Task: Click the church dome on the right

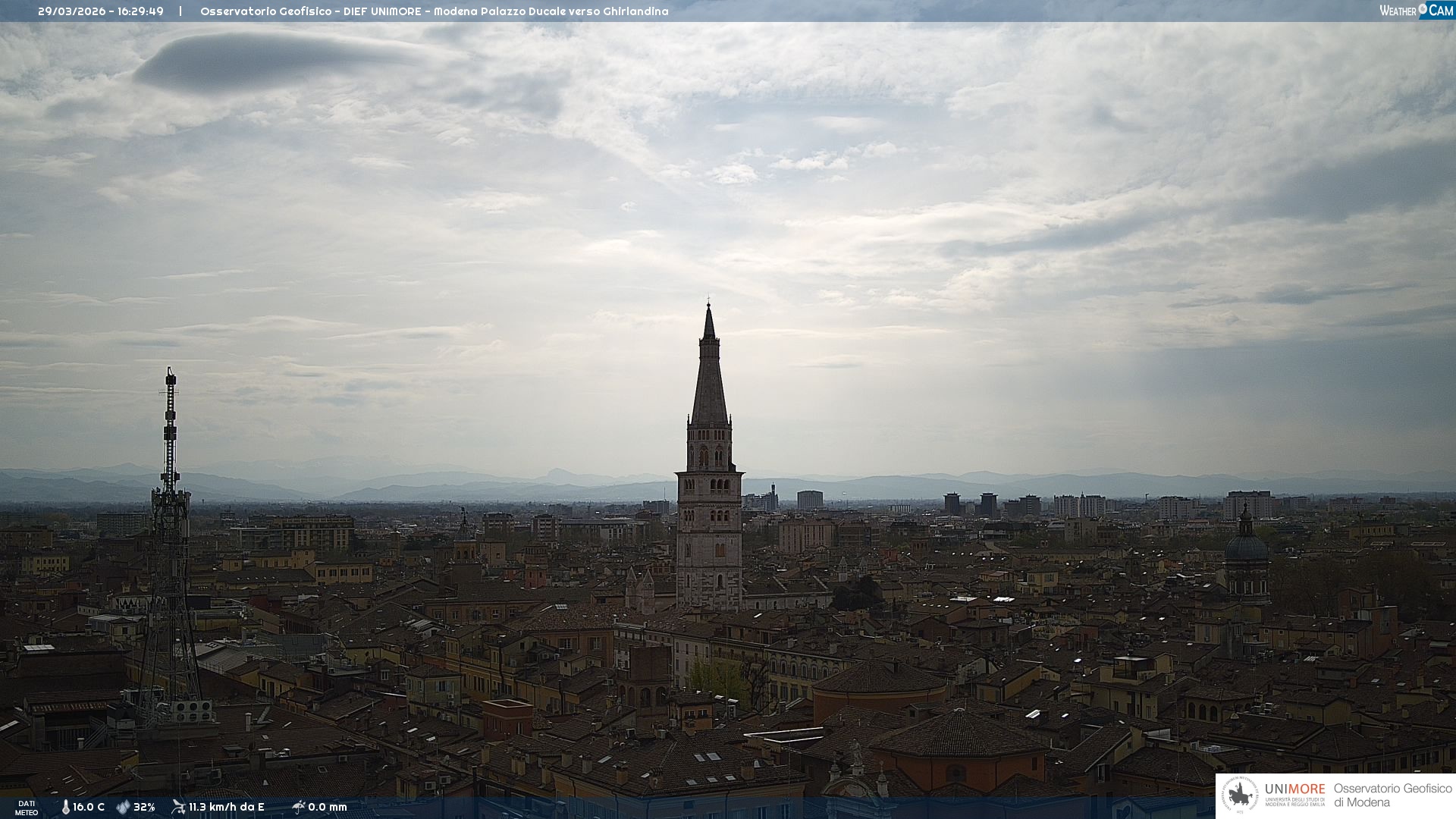Action: tap(1246, 546)
